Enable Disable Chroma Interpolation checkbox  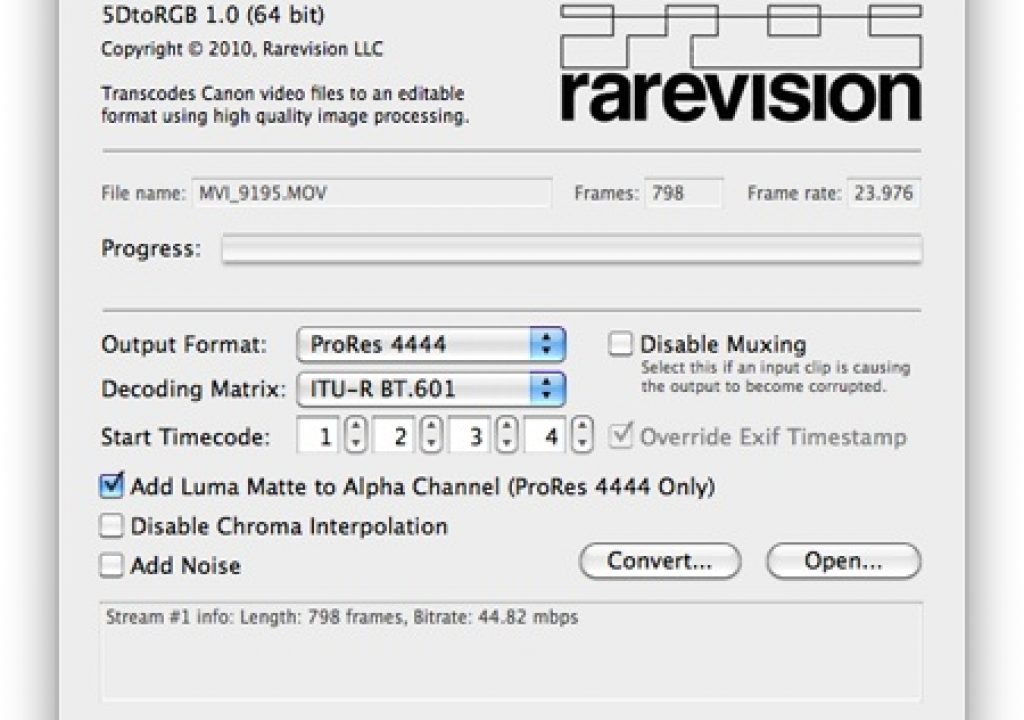tap(111, 526)
